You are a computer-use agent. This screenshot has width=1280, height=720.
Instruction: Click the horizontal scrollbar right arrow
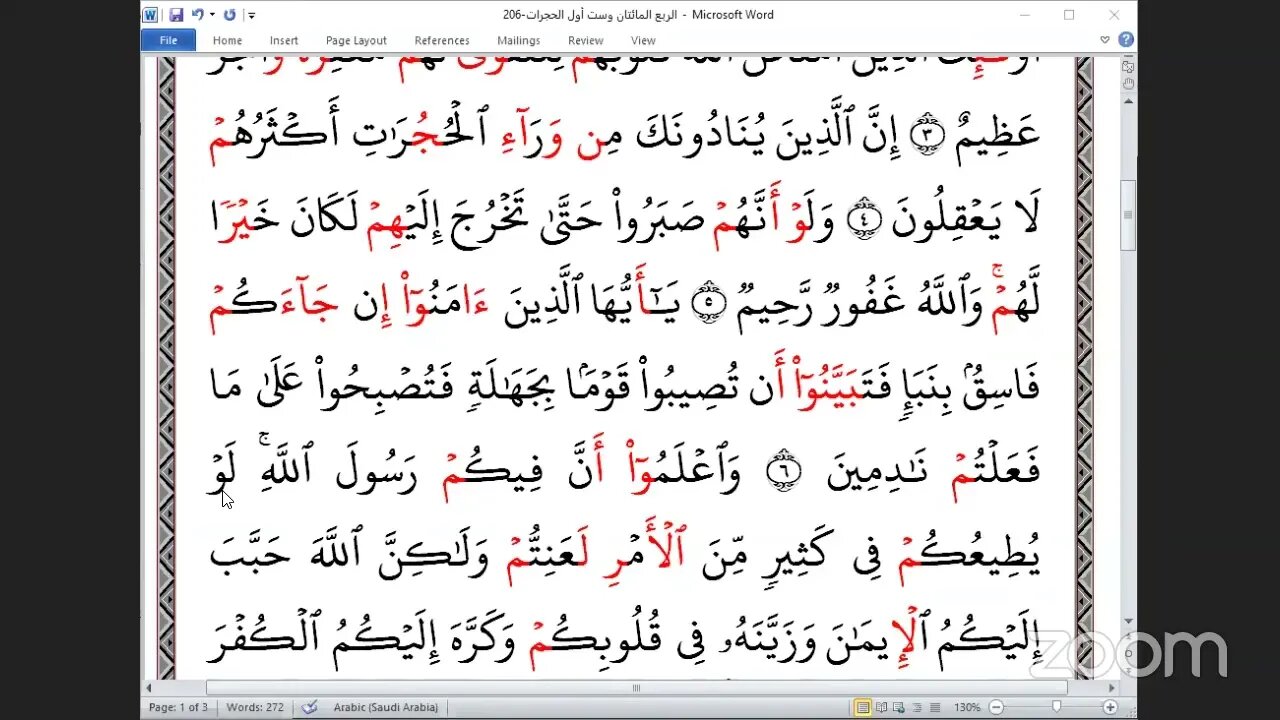(x=1110, y=688)
